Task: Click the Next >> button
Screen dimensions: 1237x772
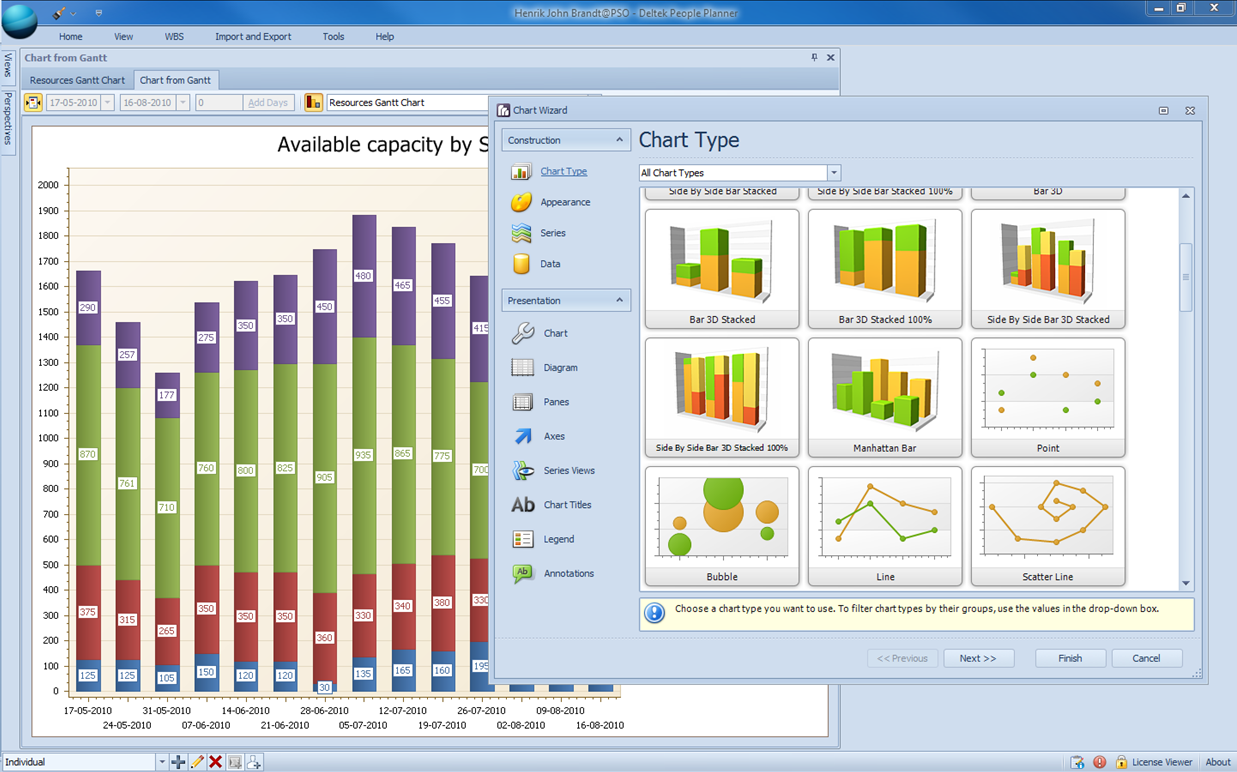Action: coord(978,658)
